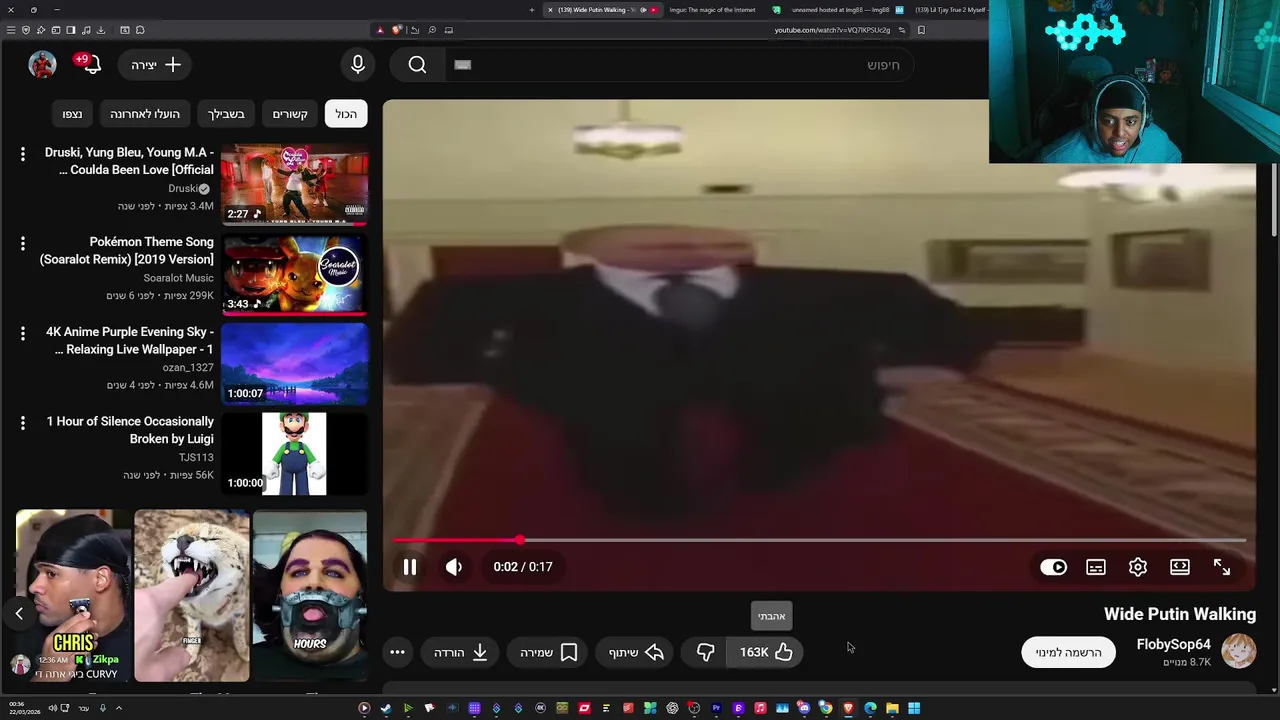Pause the Wide Putin Walking video

410,567
